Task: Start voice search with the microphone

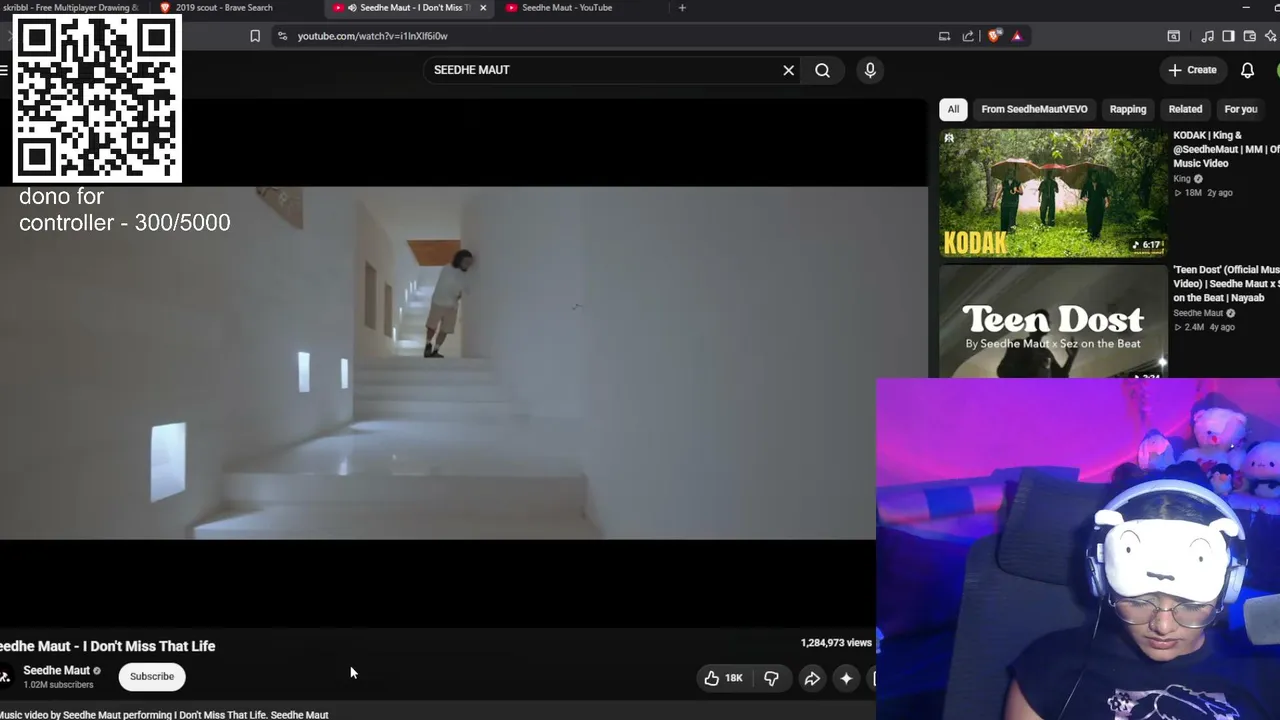Action: coord(870,70)
